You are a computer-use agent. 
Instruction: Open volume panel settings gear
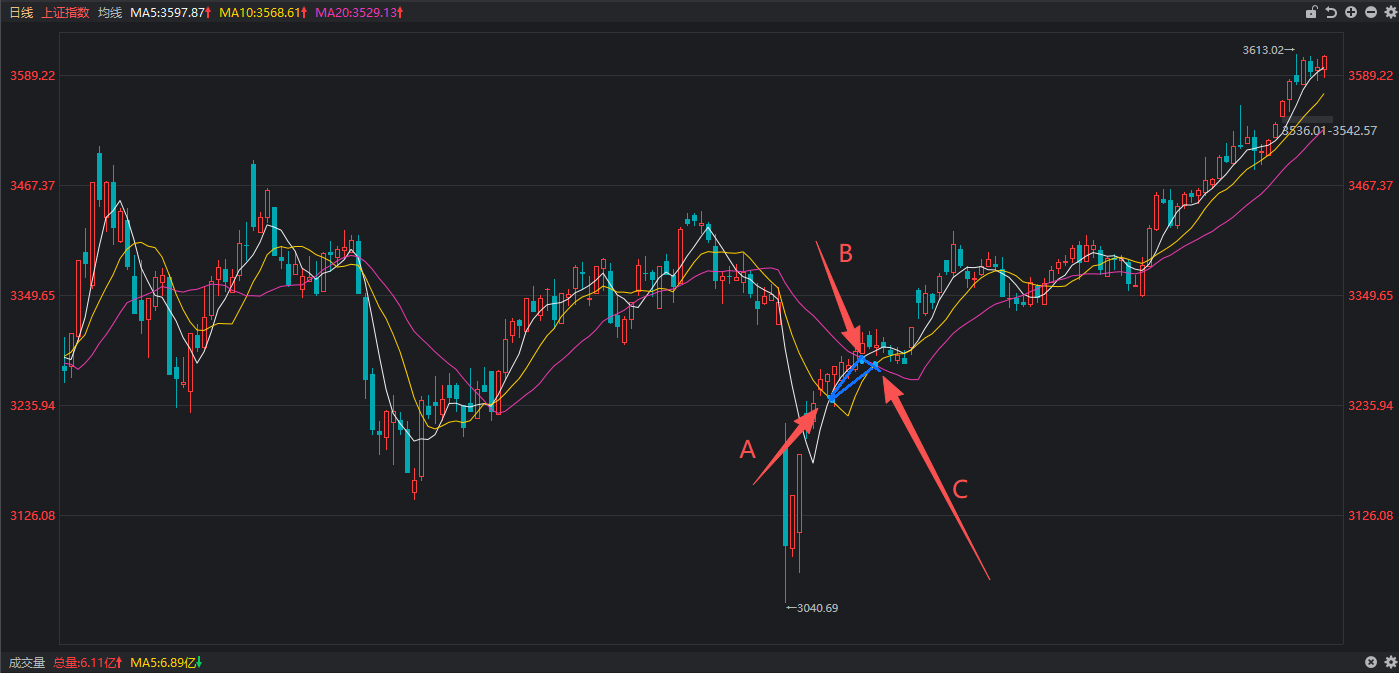tap(1389, 663)
